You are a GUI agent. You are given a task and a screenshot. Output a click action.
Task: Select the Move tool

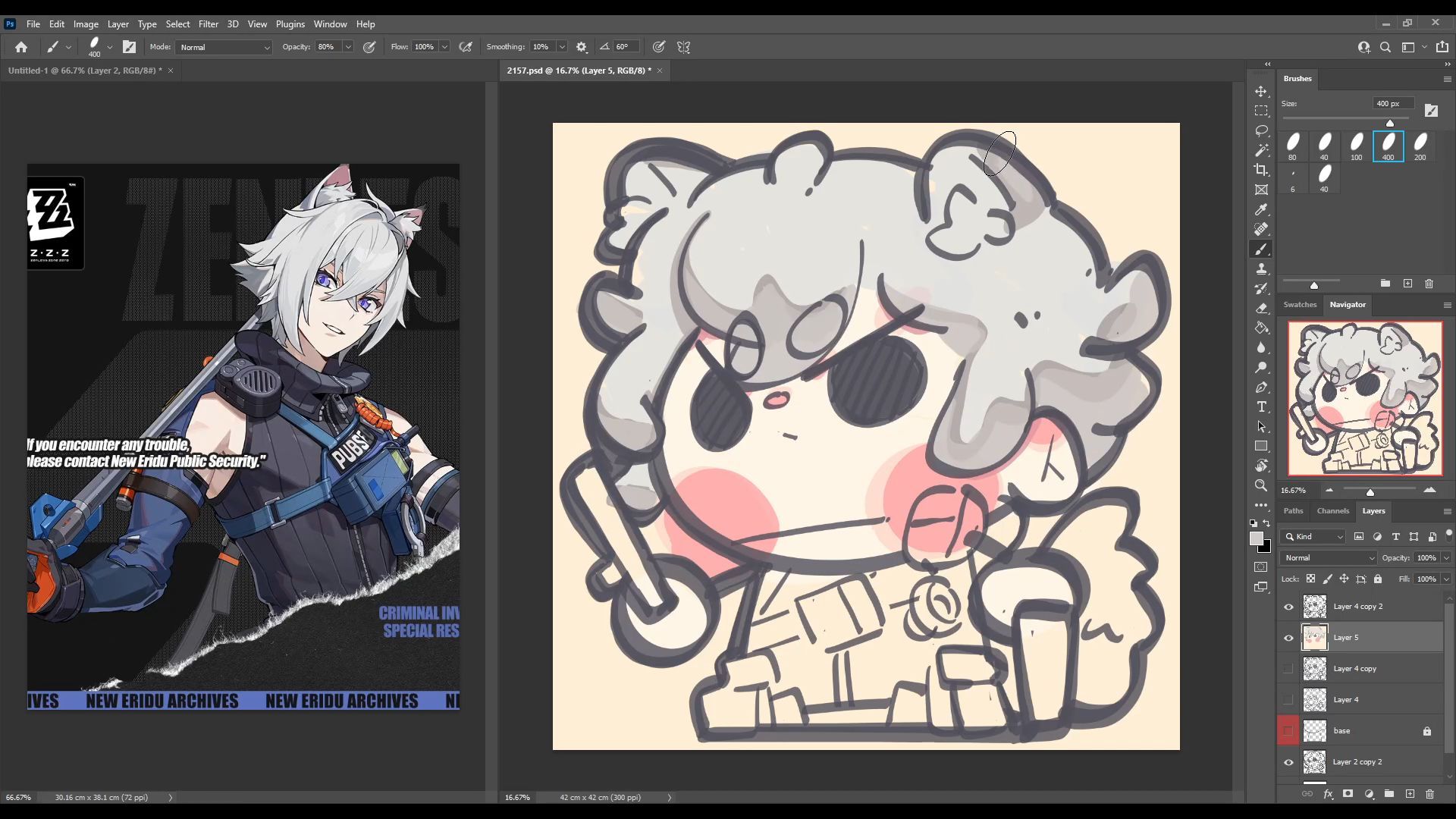click(1261, 91)
